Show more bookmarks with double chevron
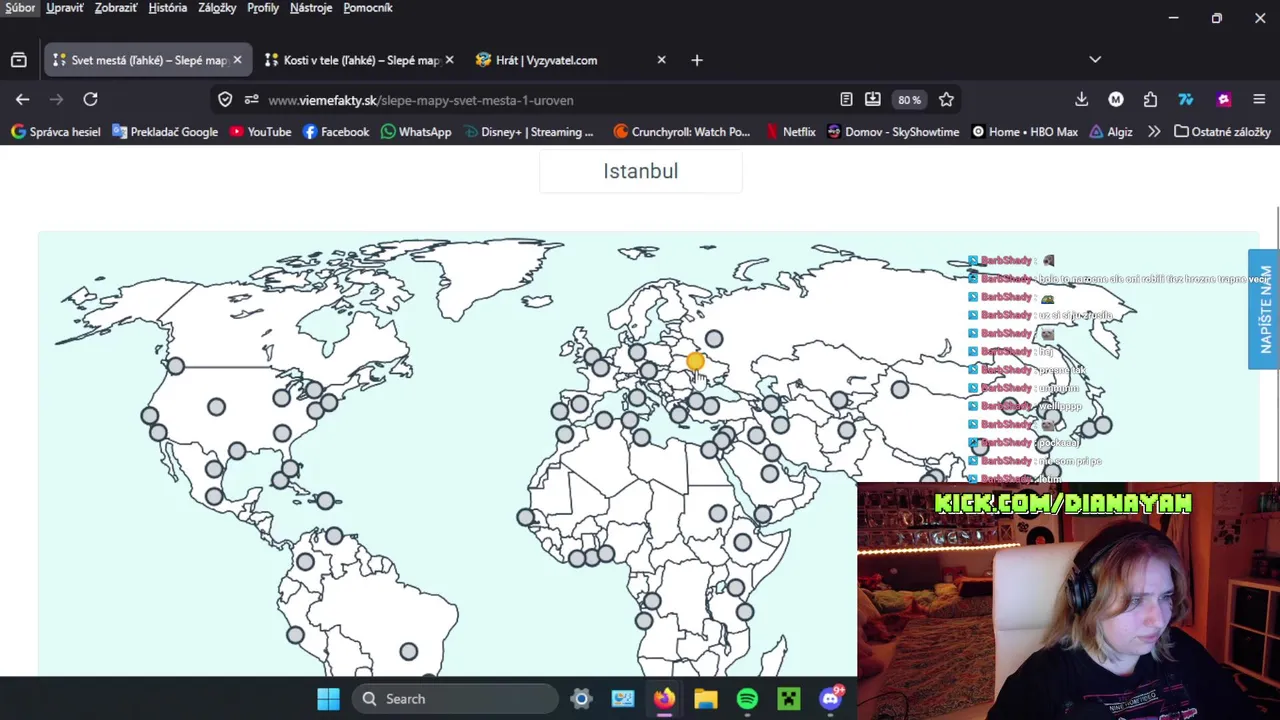Viewport: 1280px width, 720px height. (x=1154, y=132)
